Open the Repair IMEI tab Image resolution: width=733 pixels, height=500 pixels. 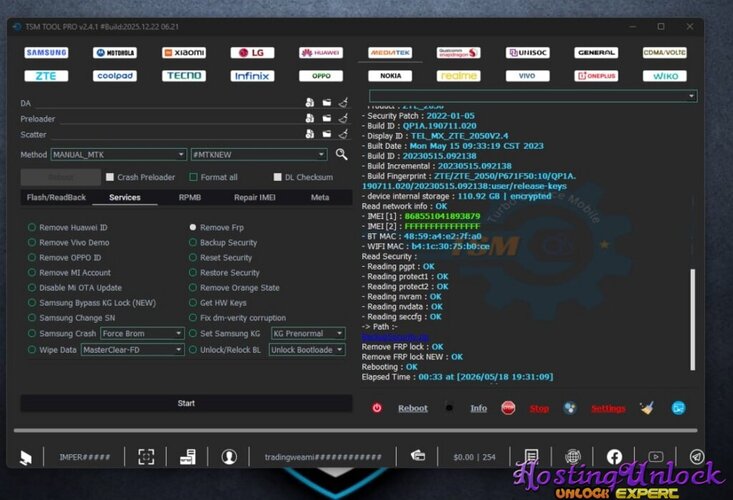(255, 197)
